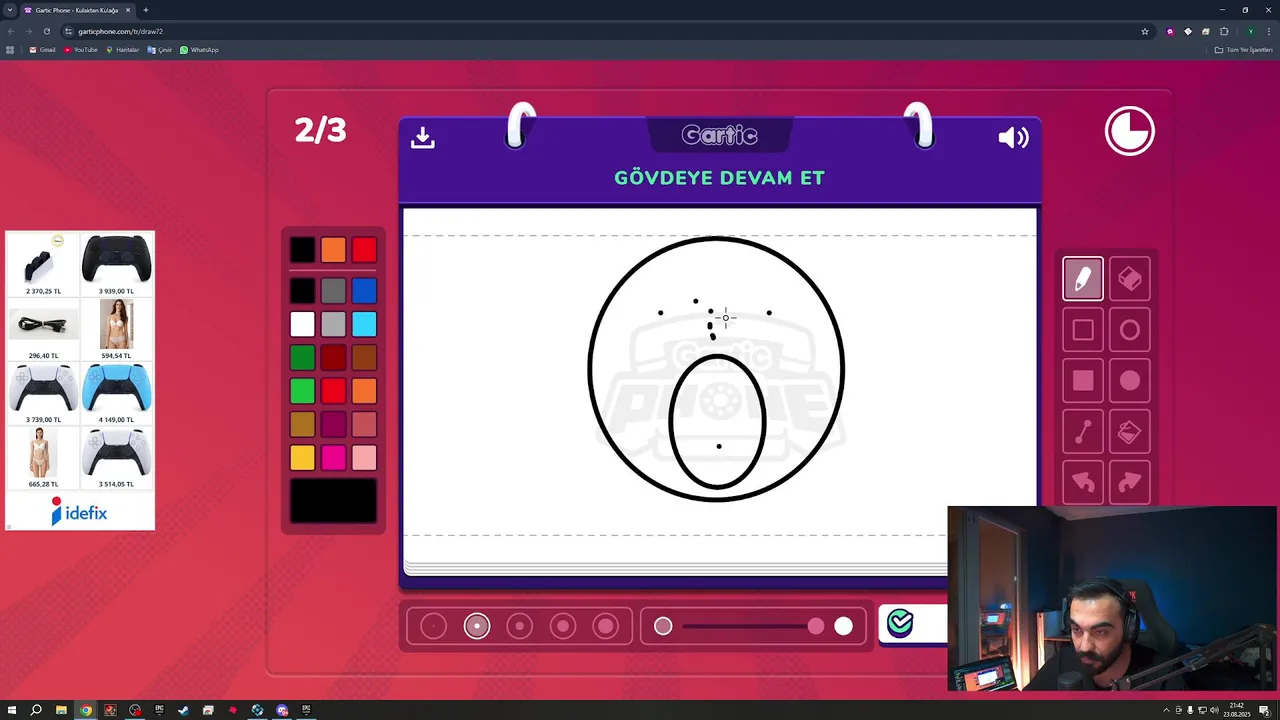Bookmark this page with the star icon
The width and height of the screenshot is (1280, 720).
point(1145,31)
